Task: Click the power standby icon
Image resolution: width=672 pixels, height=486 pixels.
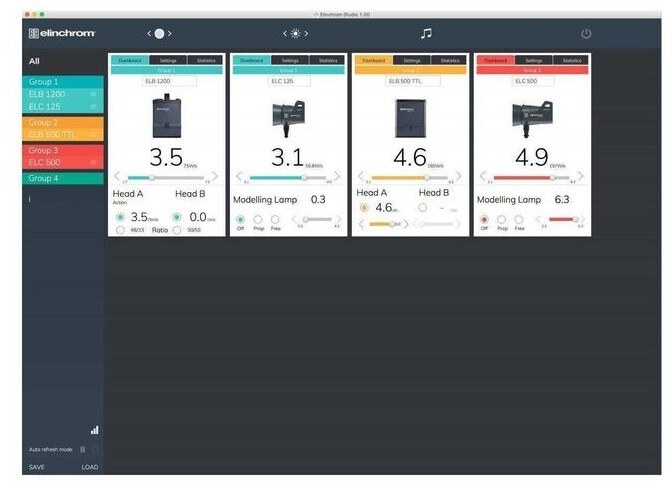Action: [586, 34]
